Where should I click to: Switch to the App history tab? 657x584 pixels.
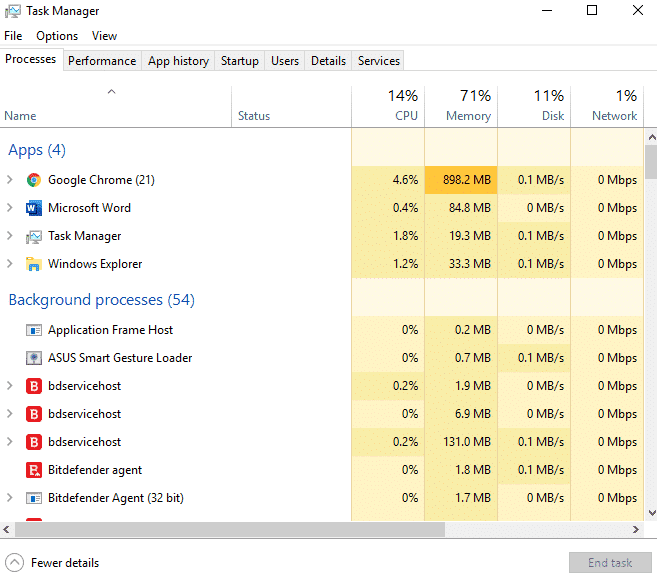coord(178,61)
